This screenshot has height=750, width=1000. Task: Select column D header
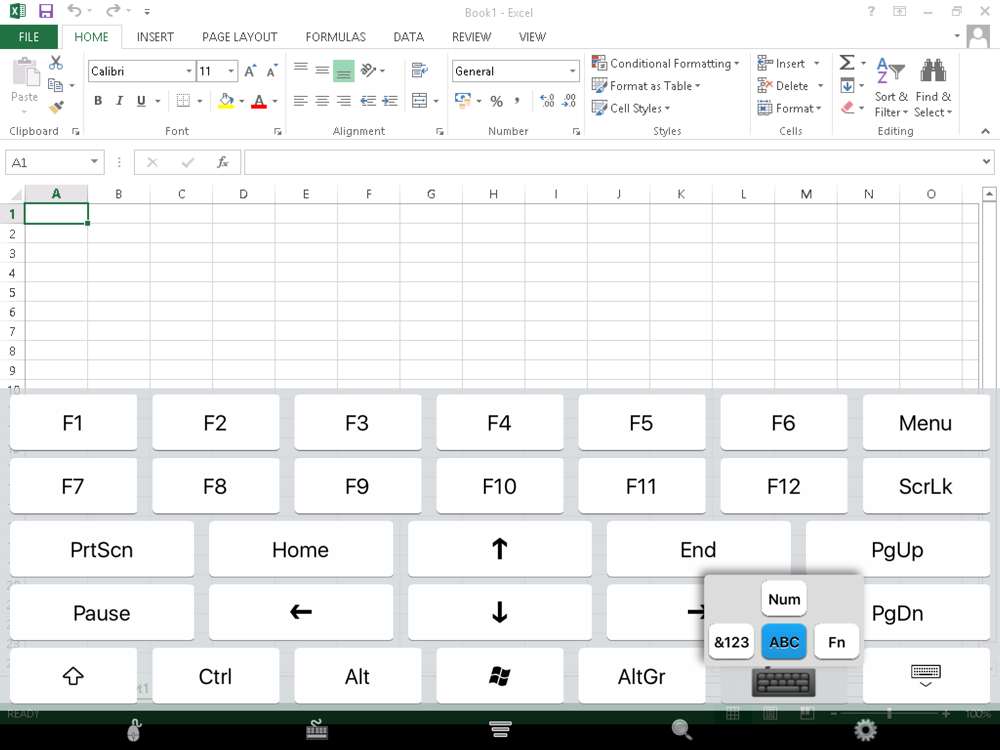(244, 194)
